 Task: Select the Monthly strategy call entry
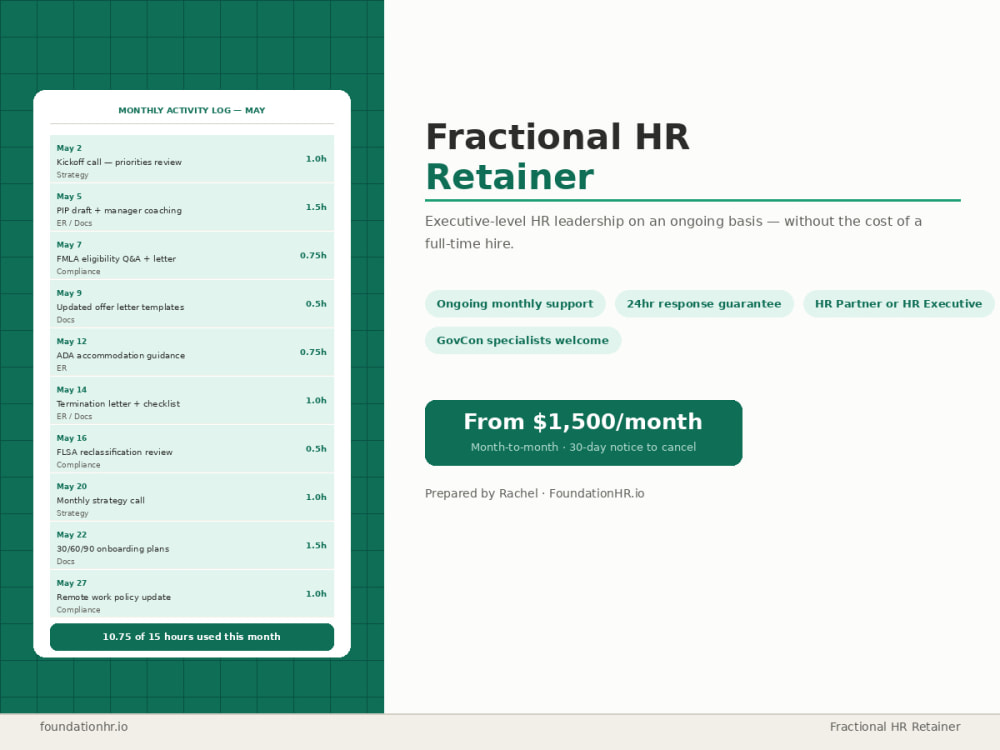click(x=192, y=497)
